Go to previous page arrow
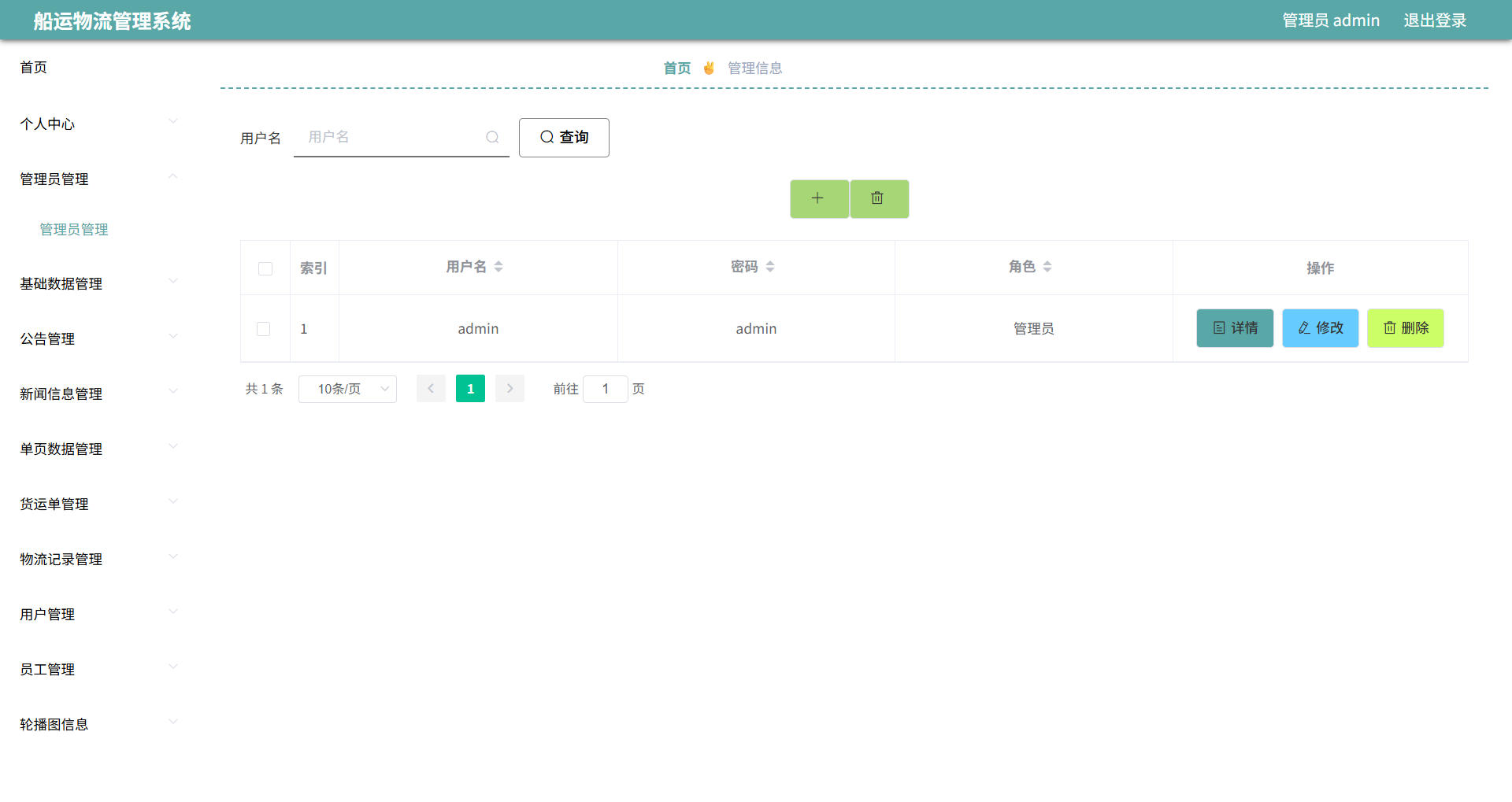Viewport: 1512px width, 802px height. tap(431, 389)
